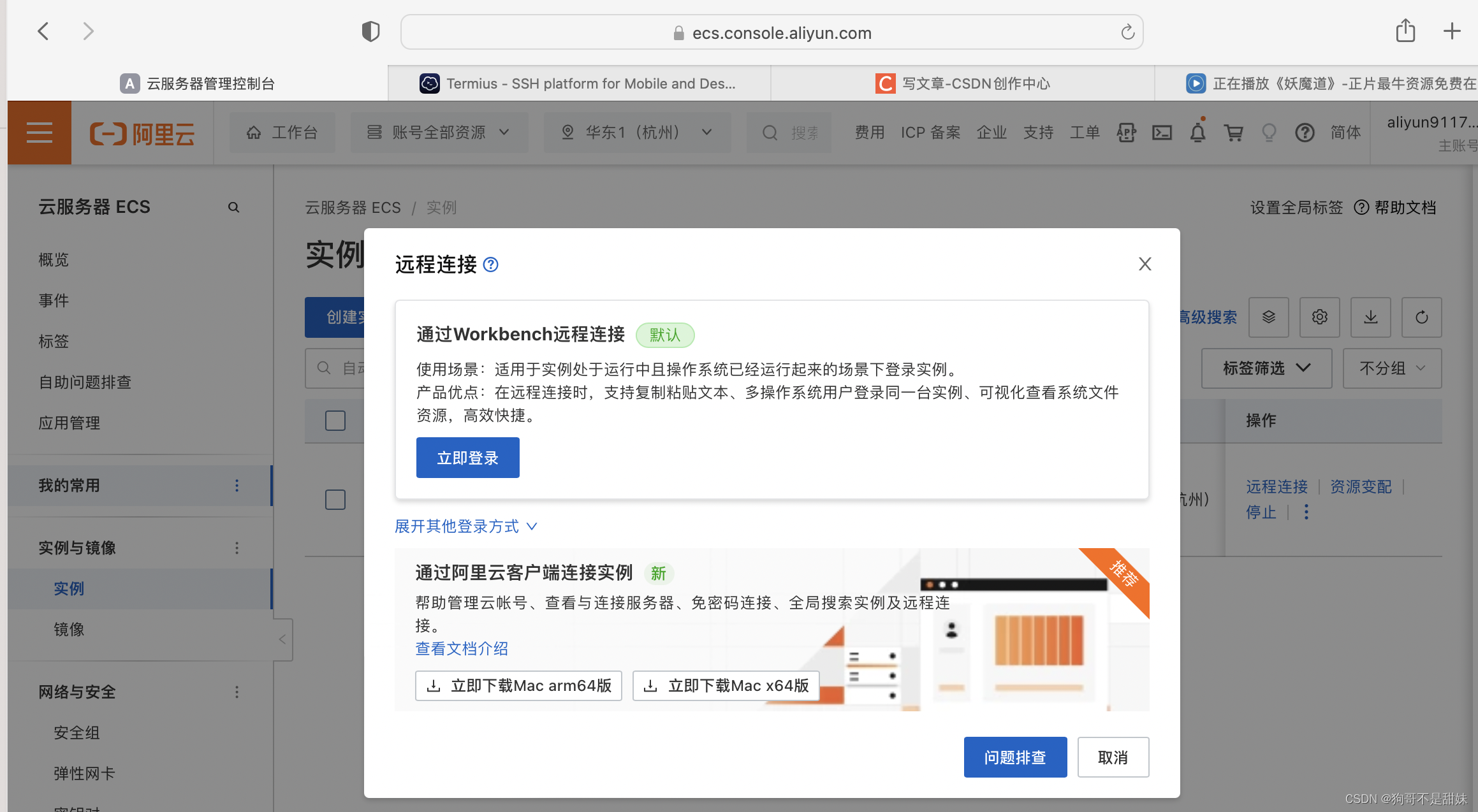This screenshot has height=812, width=1478.
Task: Refresh the instance list
Action: click(1422, 317)
